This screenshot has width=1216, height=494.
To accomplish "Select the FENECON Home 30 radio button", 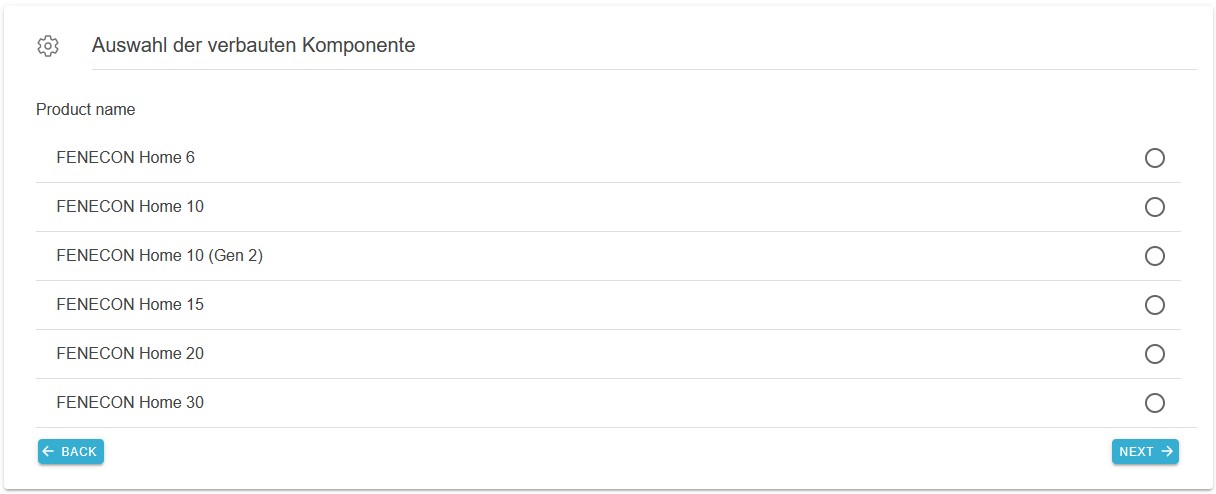I will click(x=1154, y=403).
